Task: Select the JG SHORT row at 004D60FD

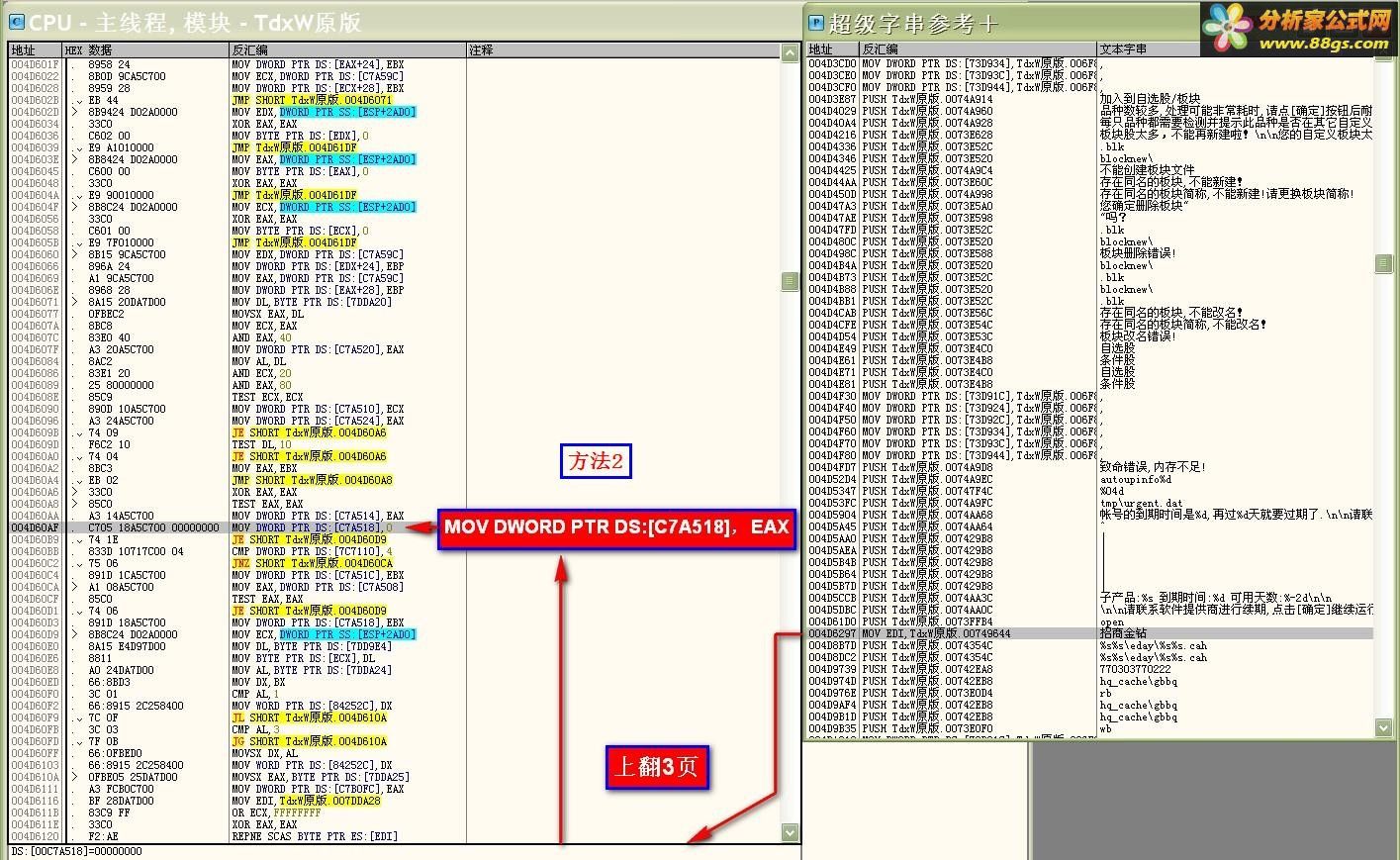Action: [x=395, y=741]
